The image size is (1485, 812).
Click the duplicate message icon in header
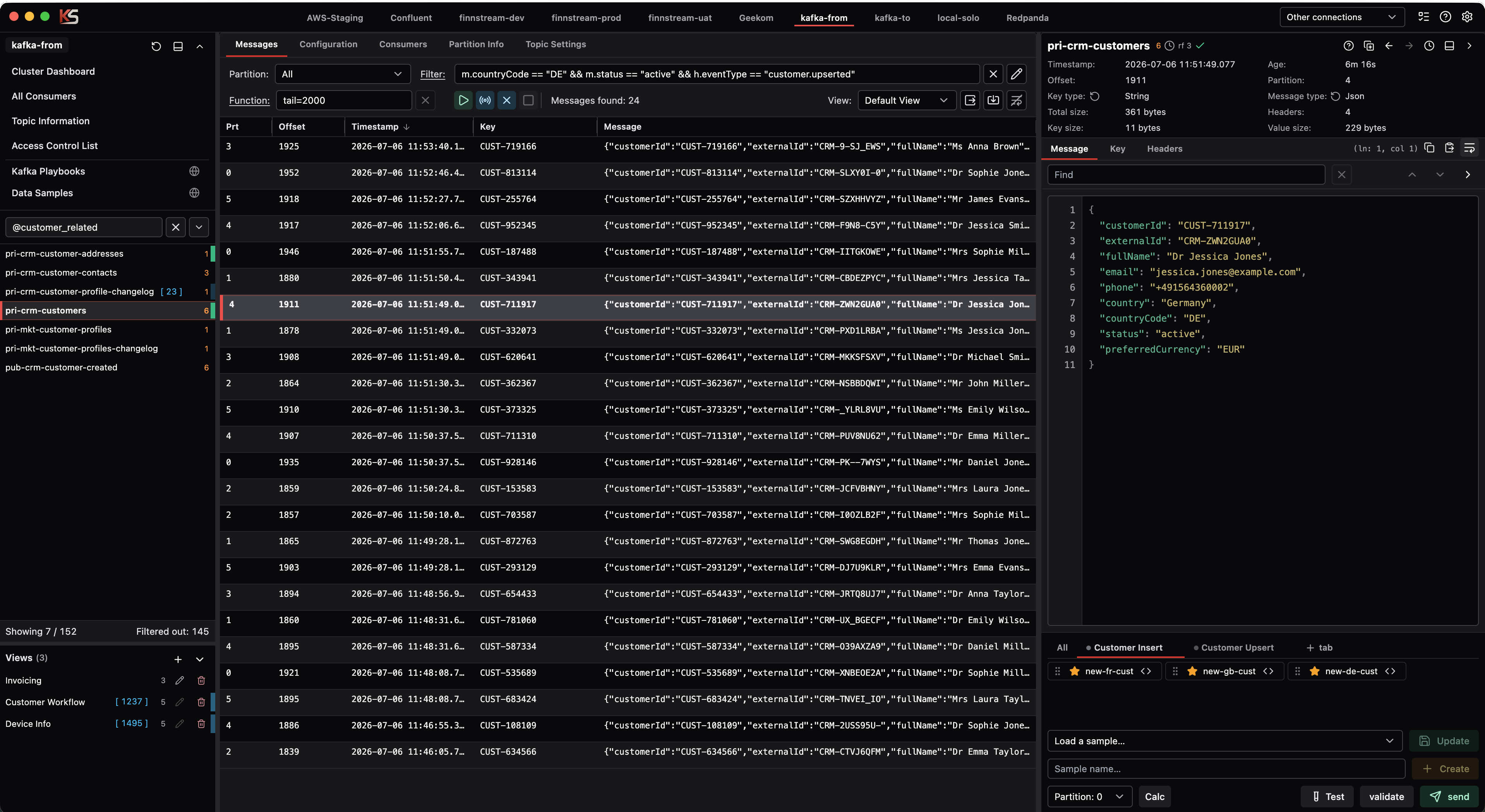(x=1368, y=46)
